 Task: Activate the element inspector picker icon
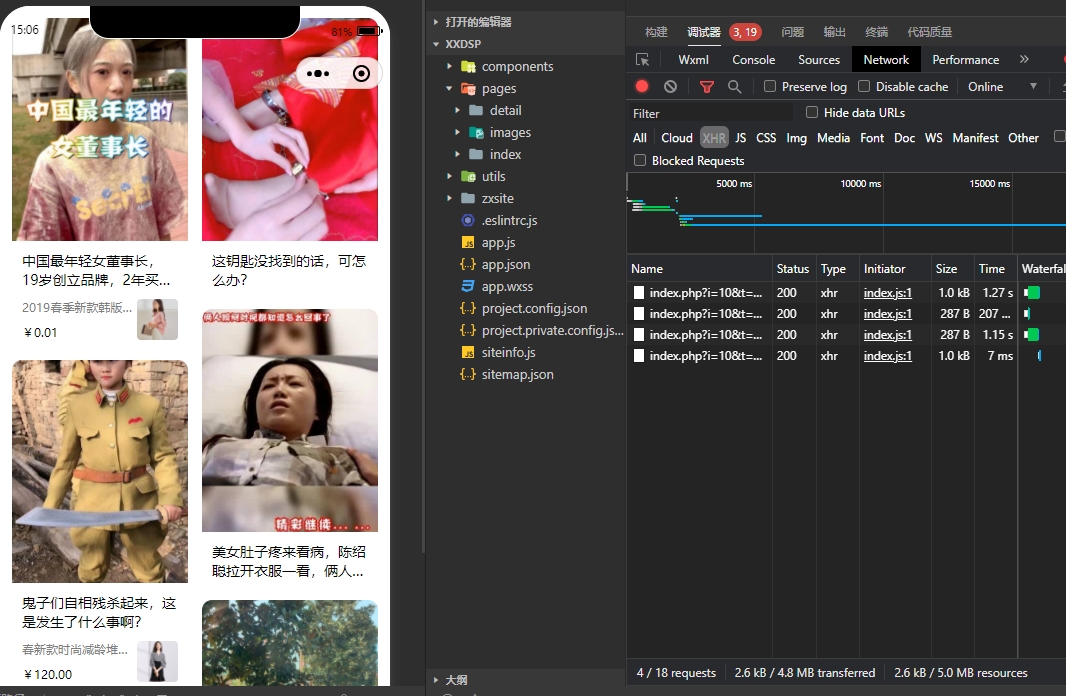(x=642, y=60)
